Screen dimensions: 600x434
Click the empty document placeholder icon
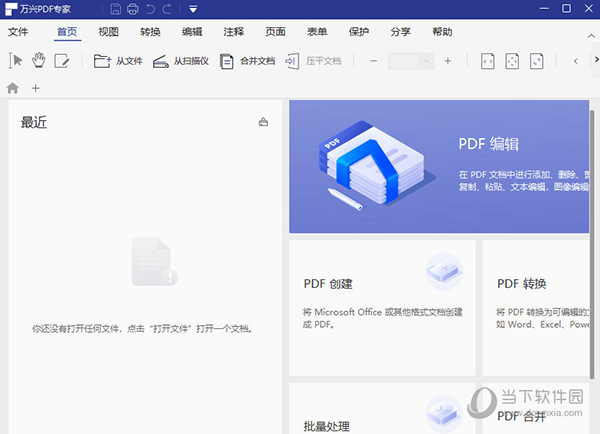(x=155, y=261)
